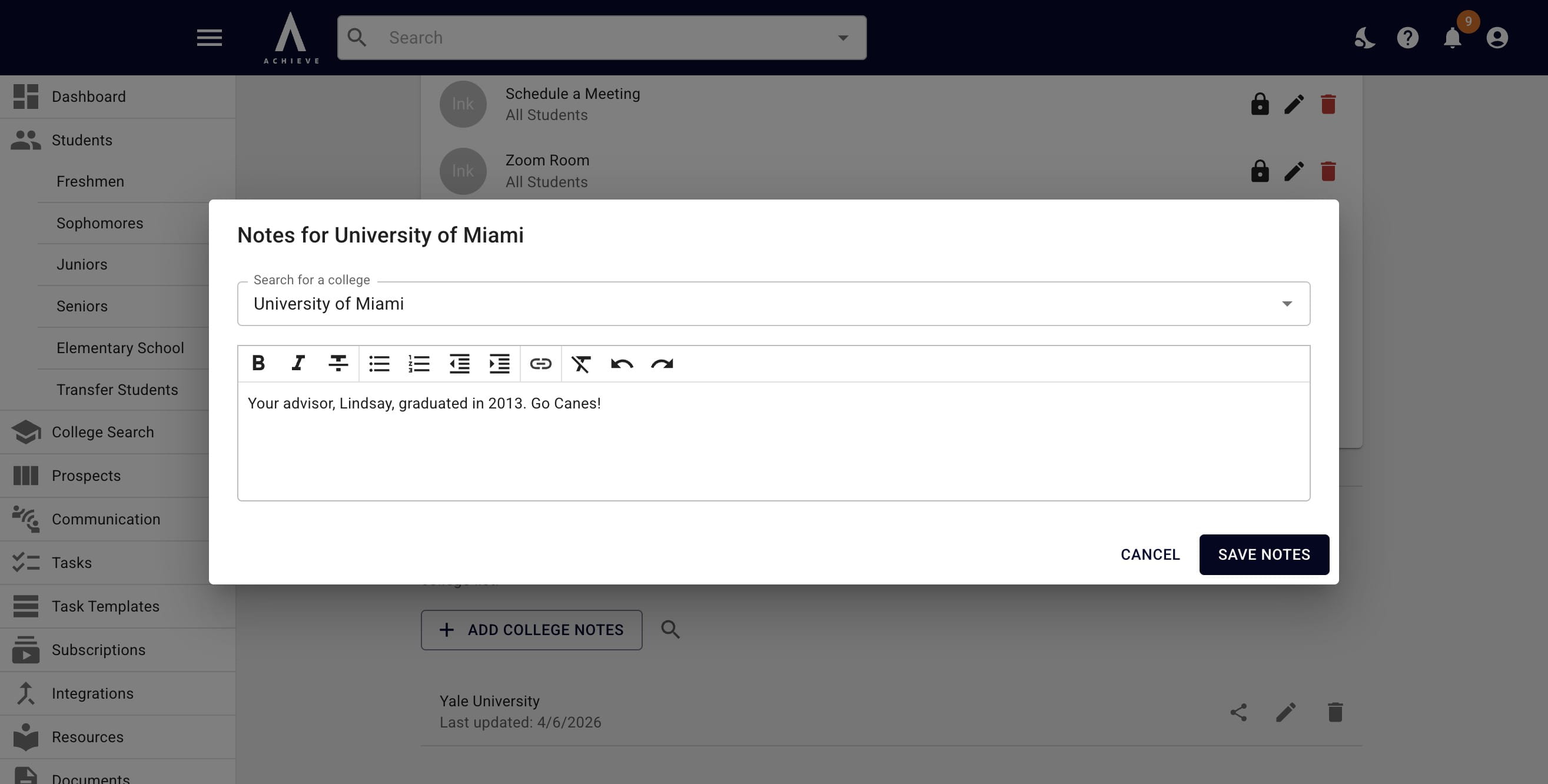The image size is (1548, 784).
Task: Select Sophomores under Students
Action: tap(123, 223)
